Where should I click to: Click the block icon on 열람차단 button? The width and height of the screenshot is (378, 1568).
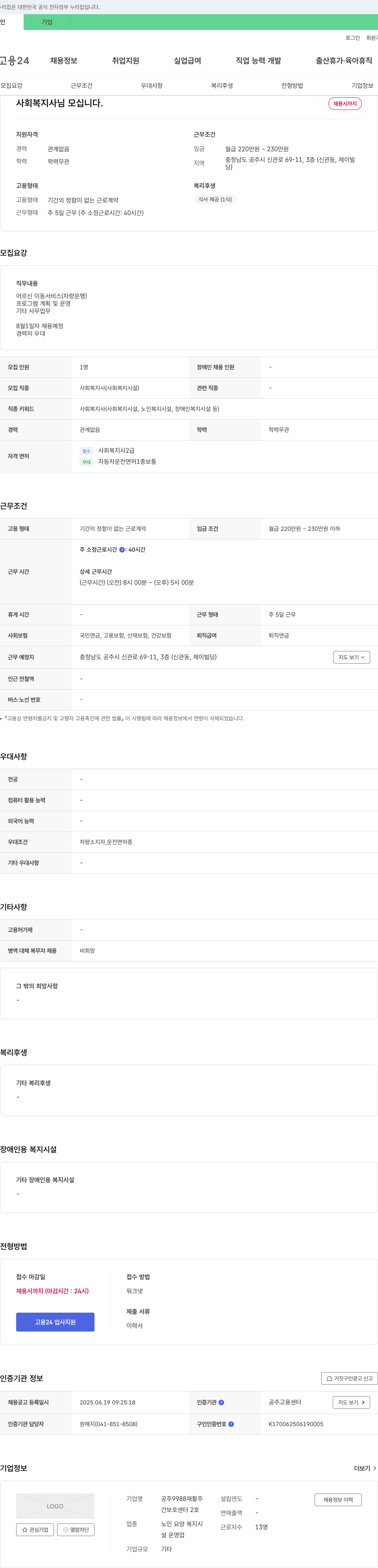(66, 1530)
